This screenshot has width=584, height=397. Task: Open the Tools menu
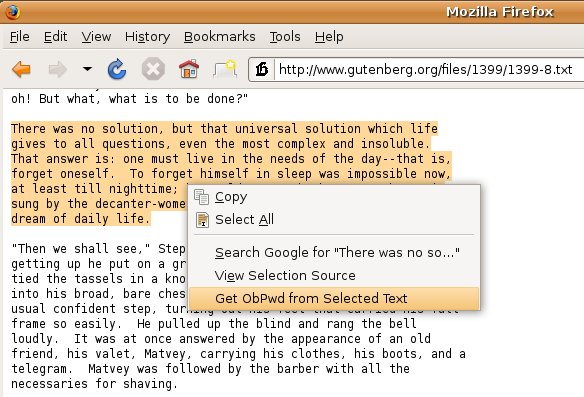[285, 36]
